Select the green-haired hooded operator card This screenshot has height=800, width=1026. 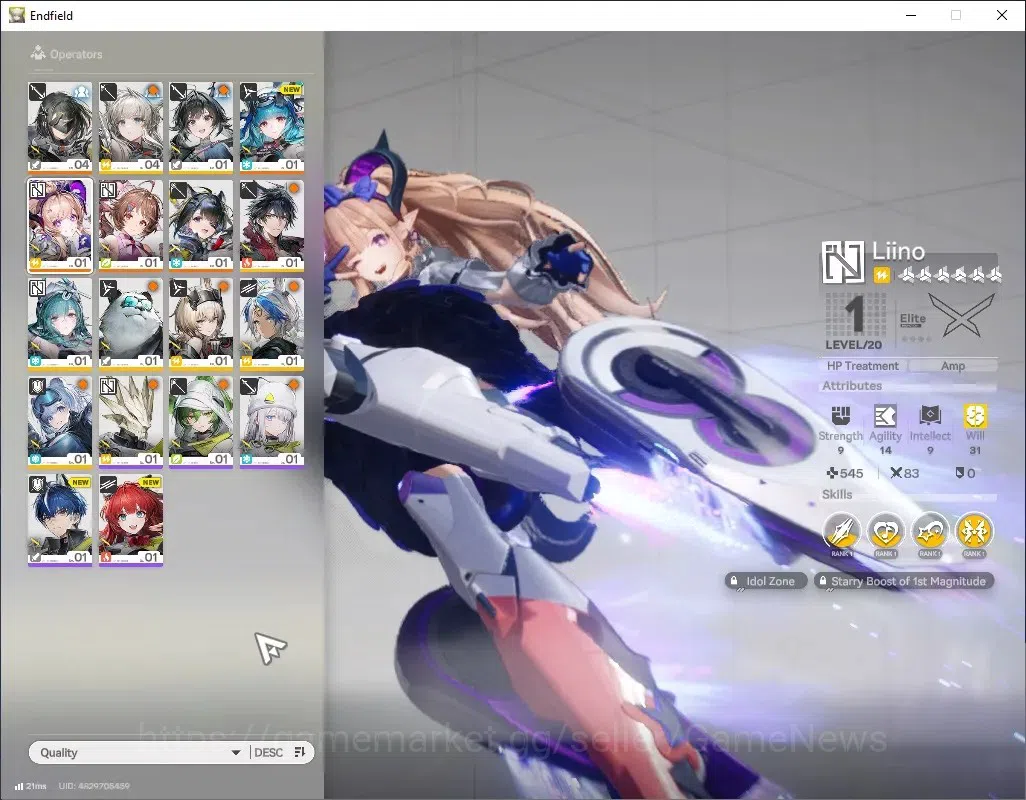click(201, 421)
